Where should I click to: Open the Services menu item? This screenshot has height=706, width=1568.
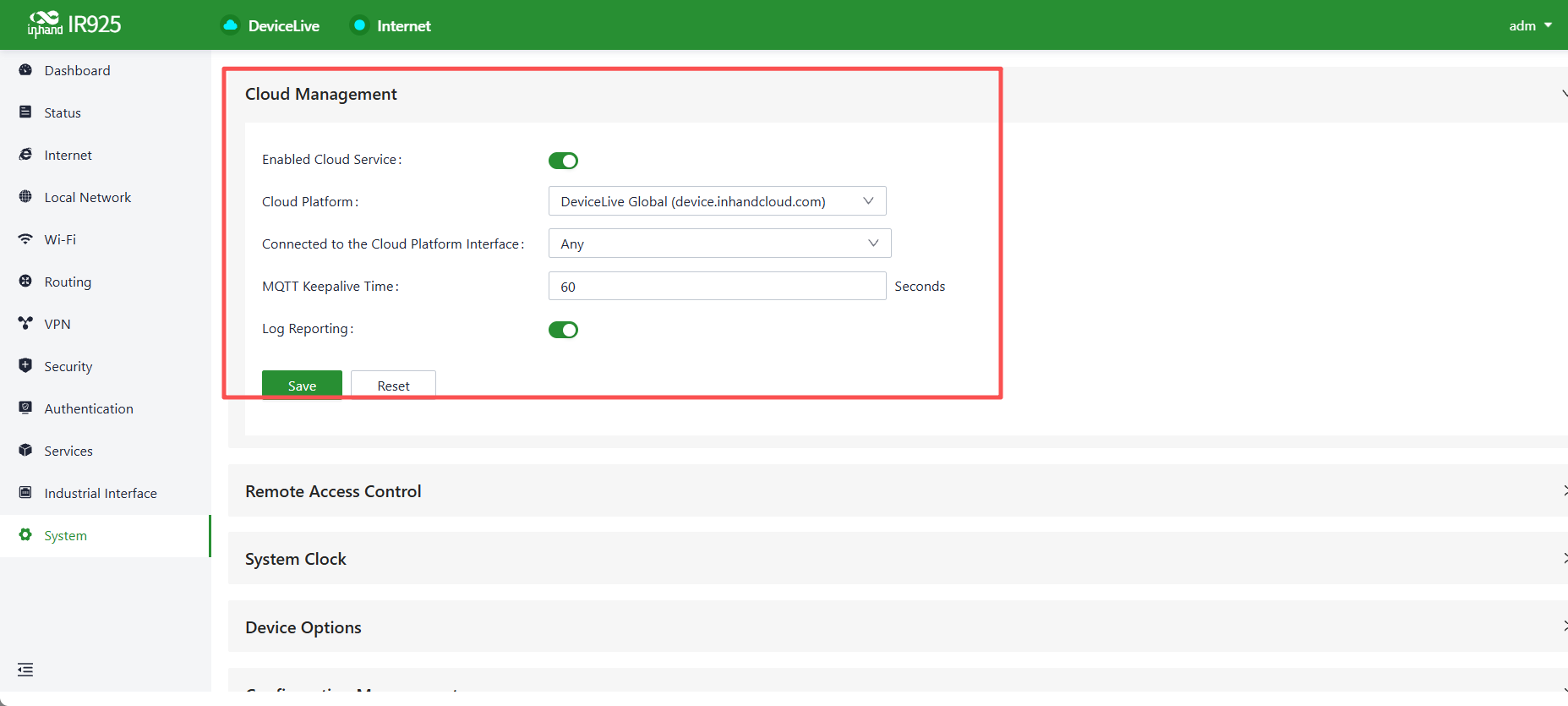105,451
